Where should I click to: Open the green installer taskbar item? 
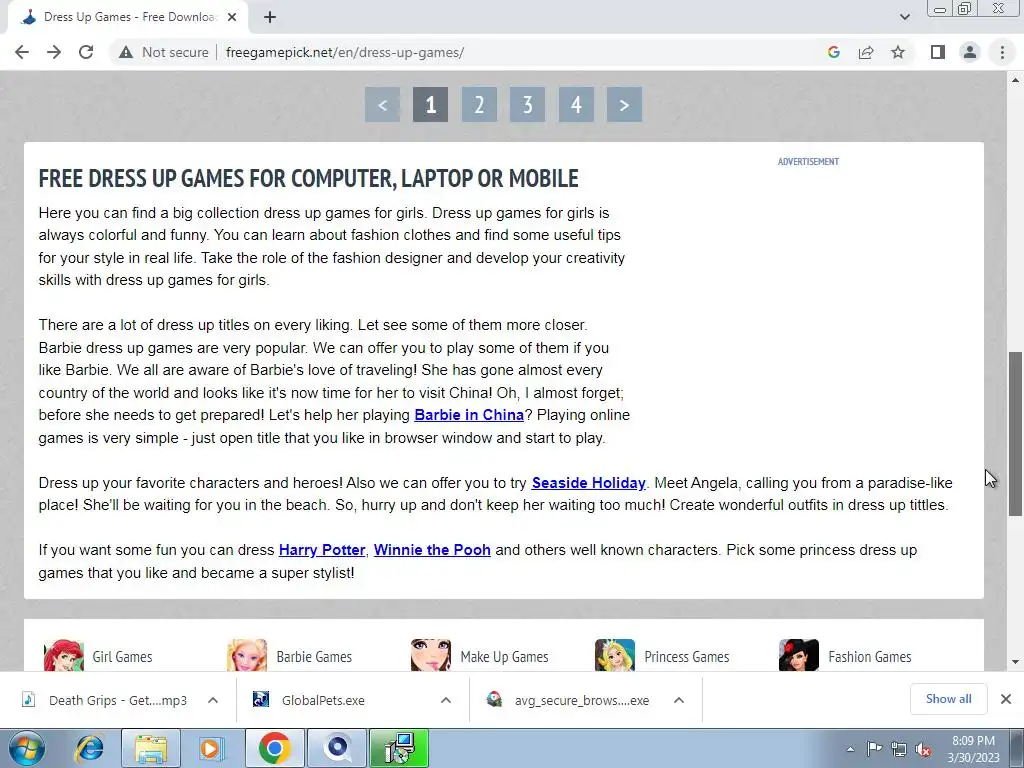click(399, 748)
